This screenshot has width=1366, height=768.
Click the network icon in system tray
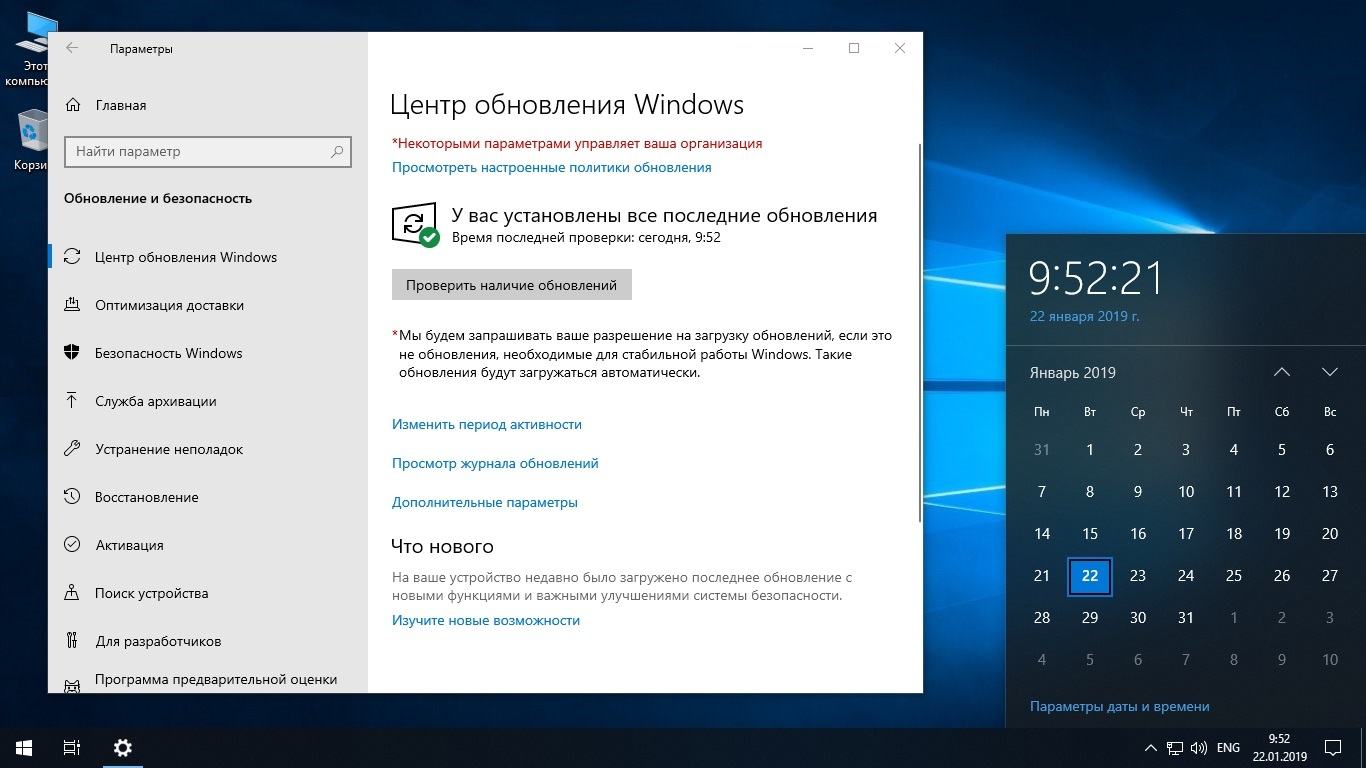pyautogui.click(x=1175, y=748)
